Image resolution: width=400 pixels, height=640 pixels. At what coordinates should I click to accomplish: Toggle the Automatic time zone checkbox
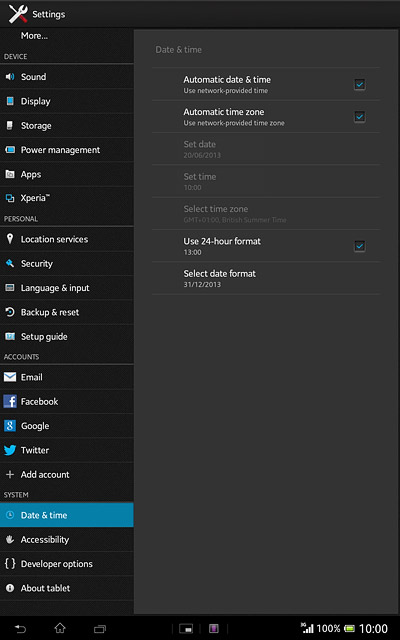[x=359, y=117]
